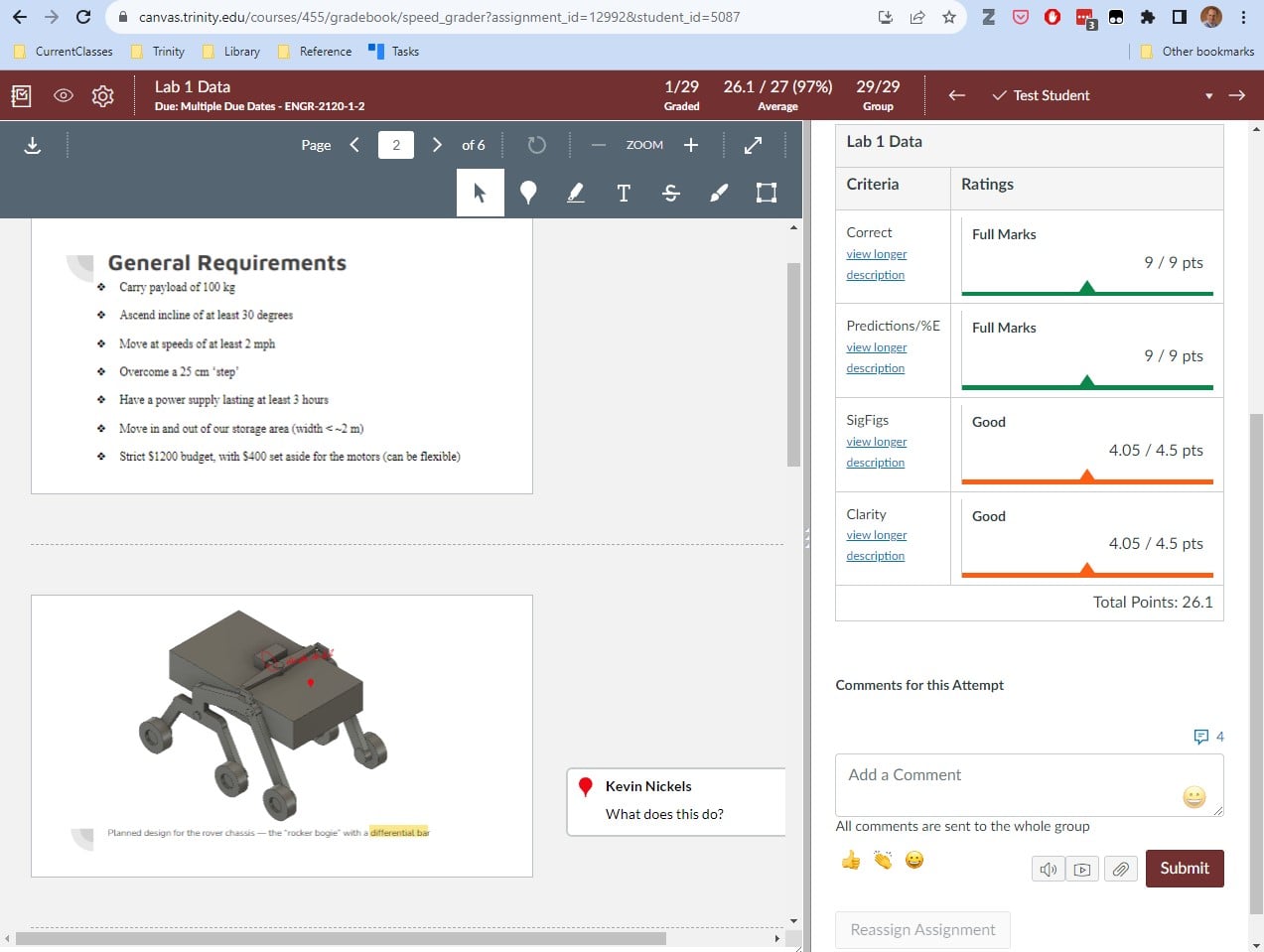Click the Clarity rating bar marker
This screenshot has height=952, width=1264.
[1087, 570]
